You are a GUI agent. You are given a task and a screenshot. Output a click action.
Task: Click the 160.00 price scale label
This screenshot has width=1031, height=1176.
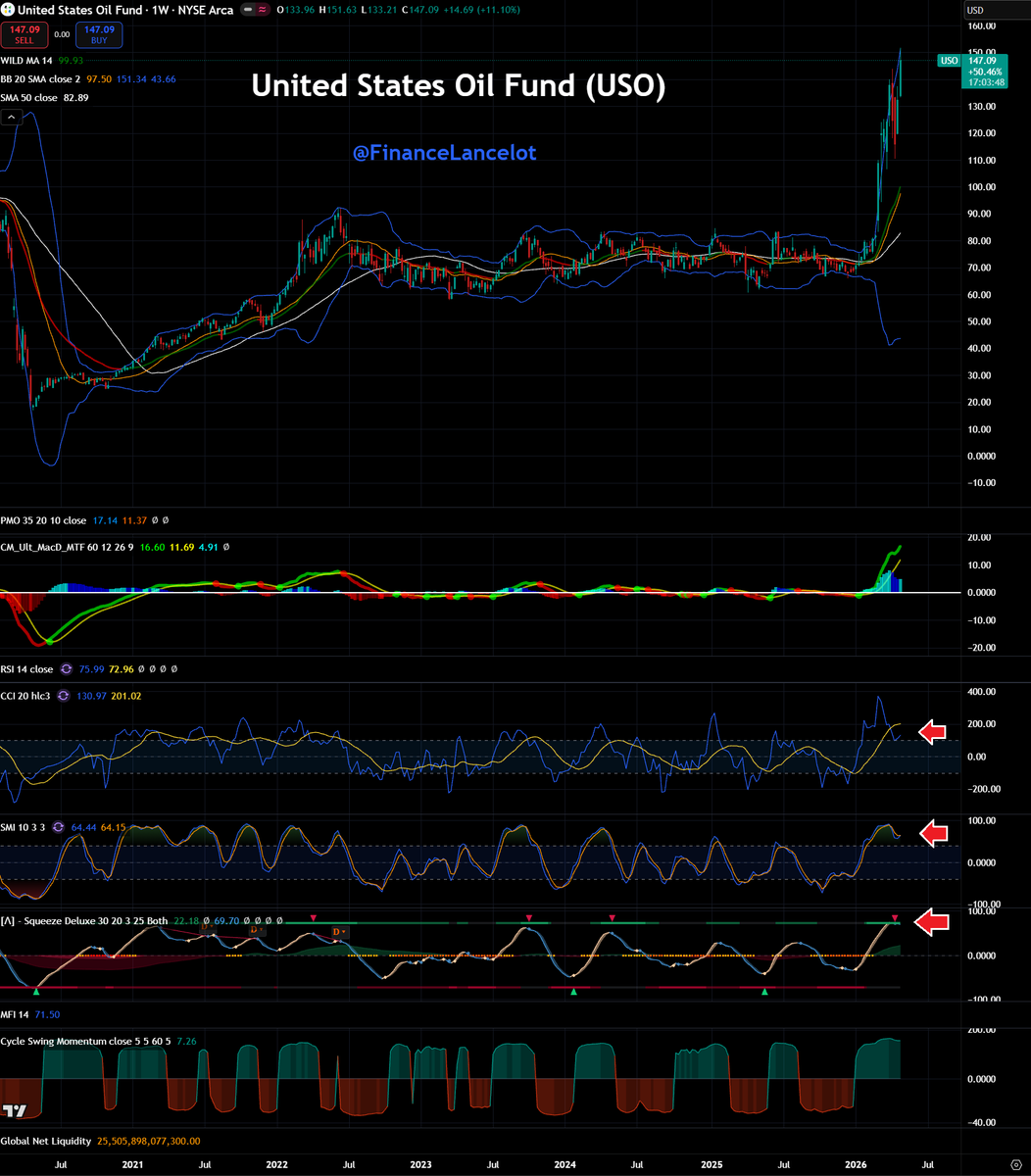(983, 25)
